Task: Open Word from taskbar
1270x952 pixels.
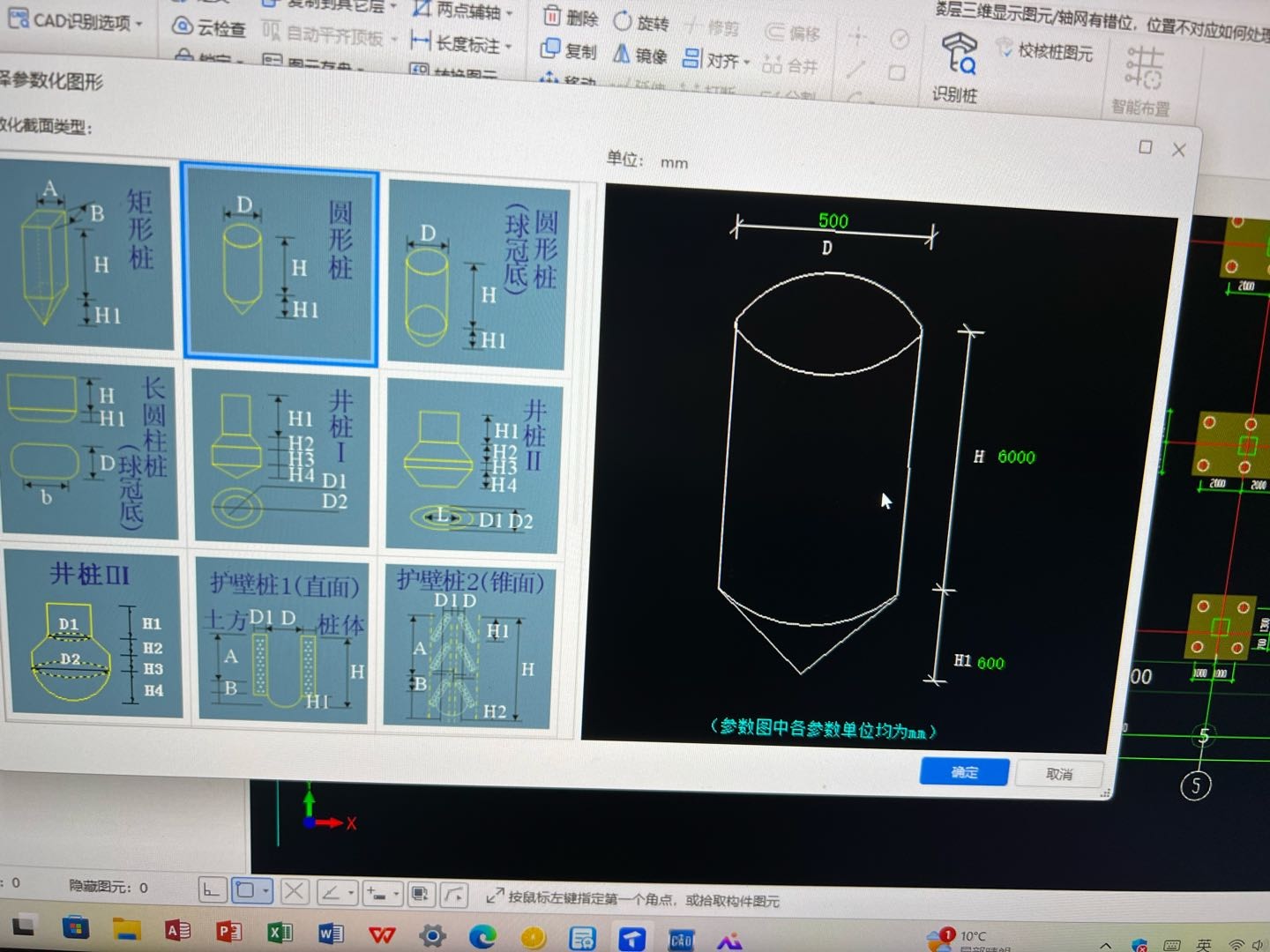Action: (331, 933)
